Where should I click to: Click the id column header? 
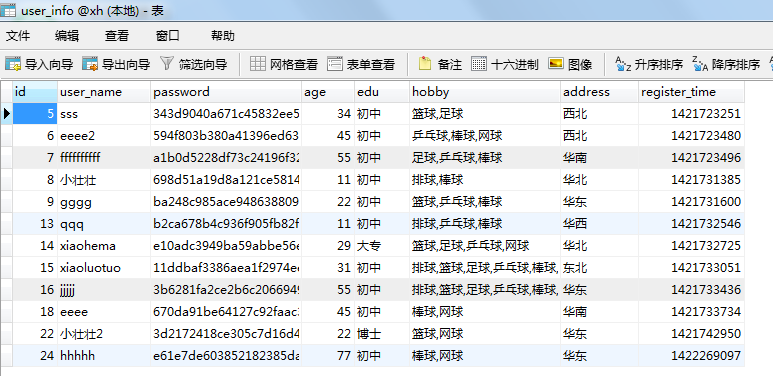(x=35, y=92)
